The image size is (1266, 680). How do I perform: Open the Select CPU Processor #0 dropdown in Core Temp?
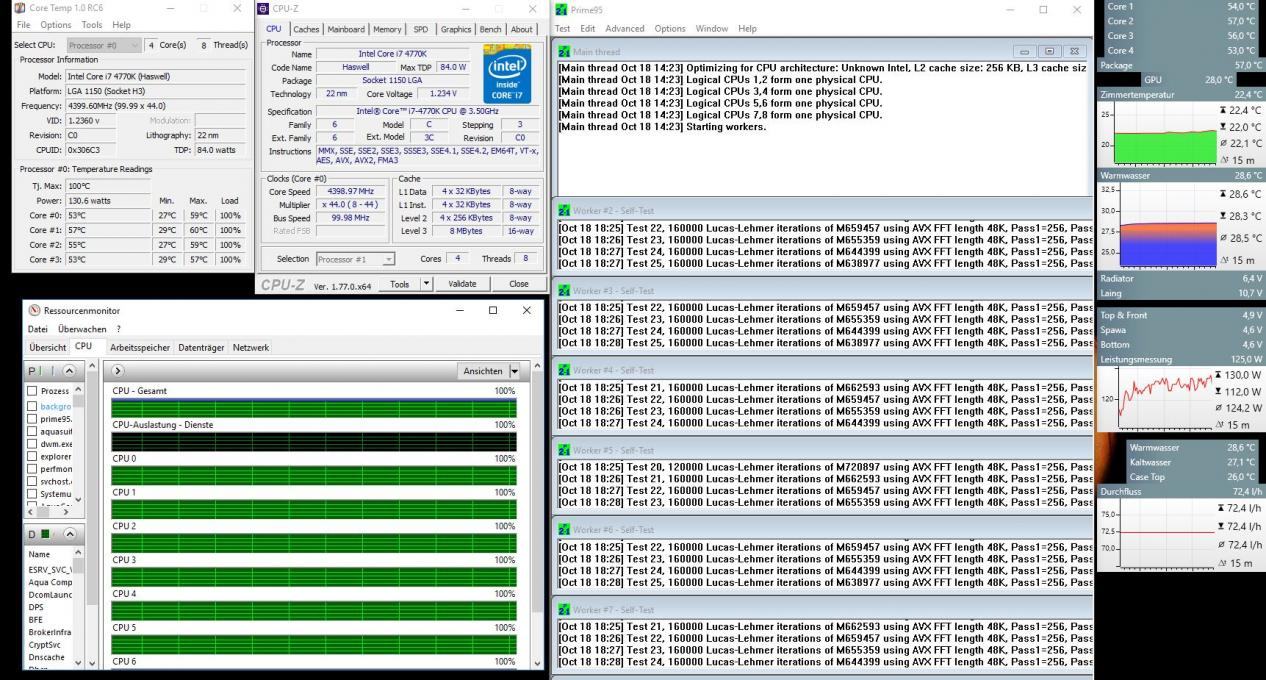click(x=104, y=45)
